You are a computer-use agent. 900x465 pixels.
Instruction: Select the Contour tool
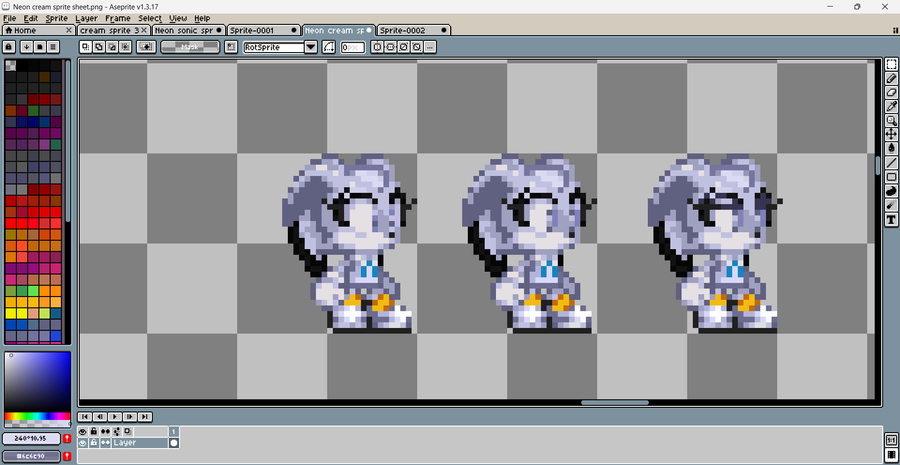pos(891,191)
